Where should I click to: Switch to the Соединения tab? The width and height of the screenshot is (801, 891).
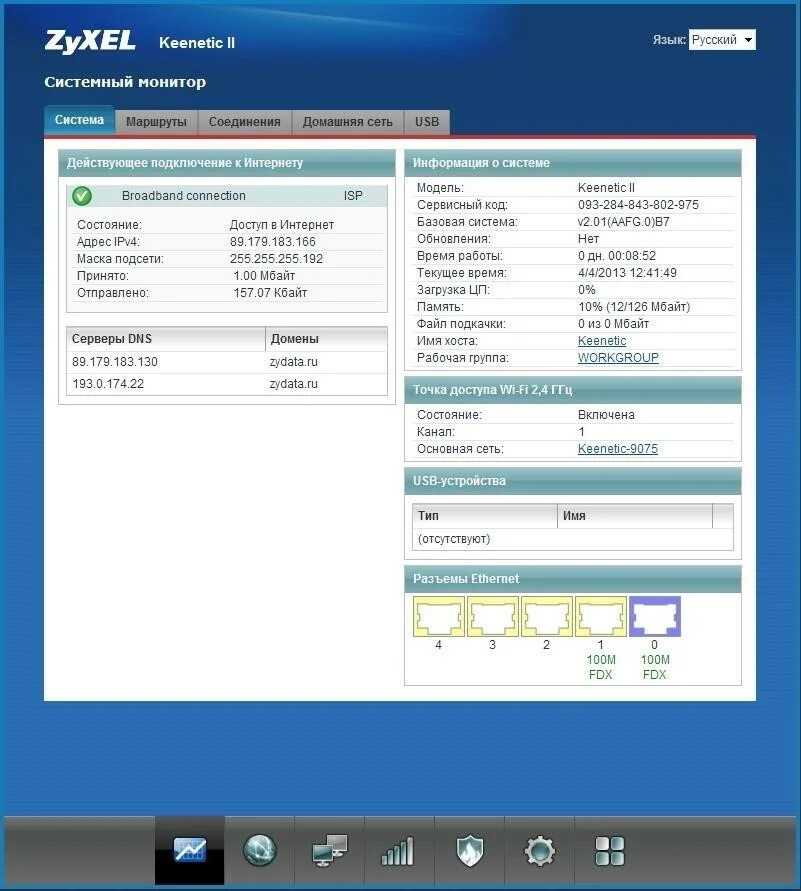click(x=244, y=122)
